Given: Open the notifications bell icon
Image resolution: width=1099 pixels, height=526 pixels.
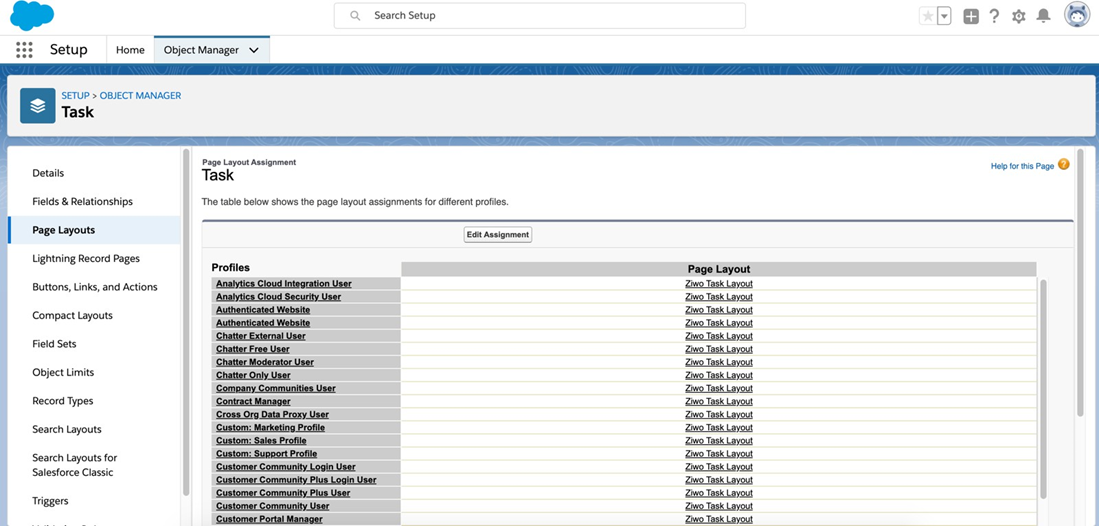Looking at the screenshot, I should (x=1044, y=15).
